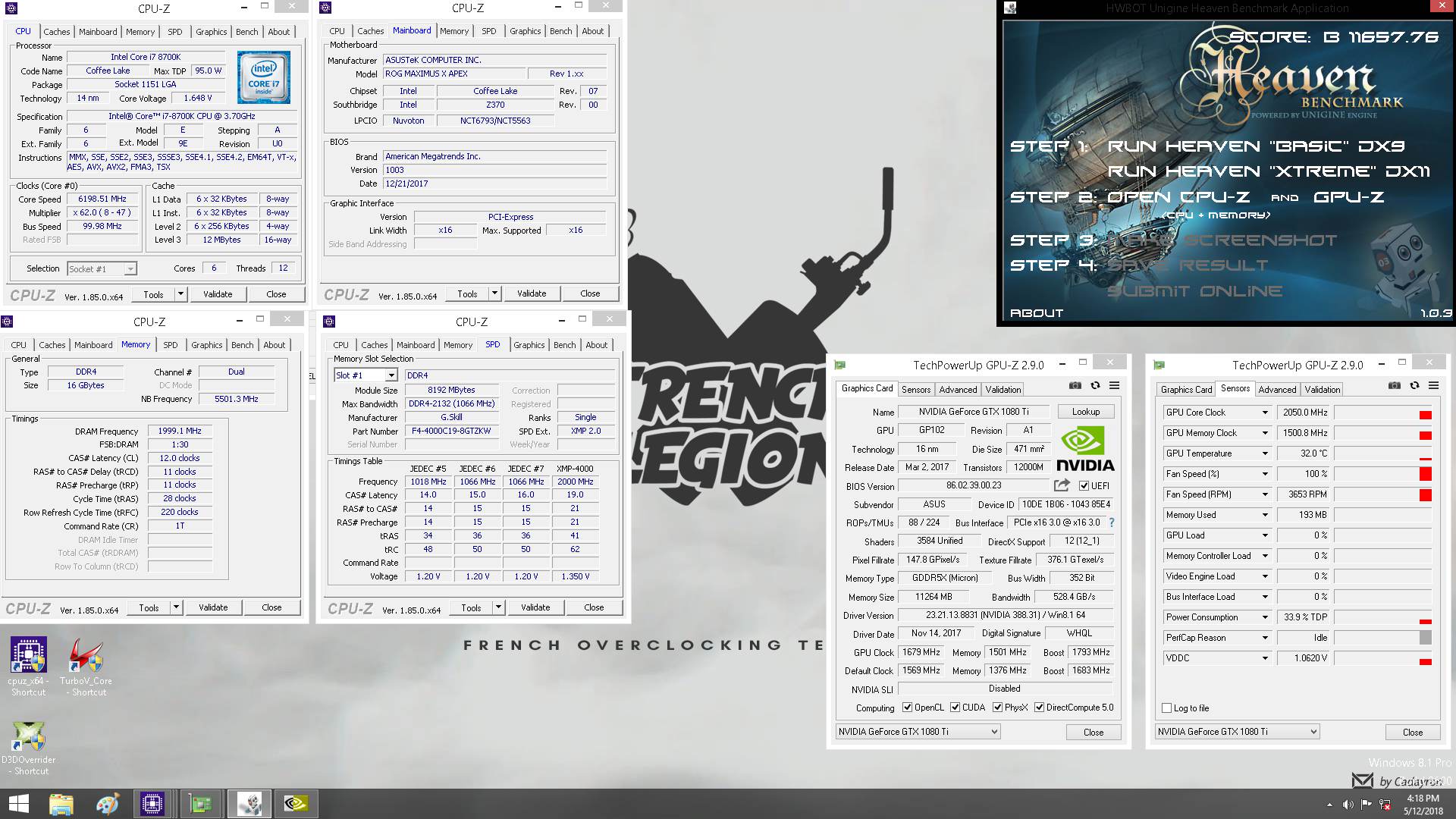Switch to Bench tab in CPU-Z Mainboard window
The height and width of the screenshot is (819, 1456).
tap(561, 31)
